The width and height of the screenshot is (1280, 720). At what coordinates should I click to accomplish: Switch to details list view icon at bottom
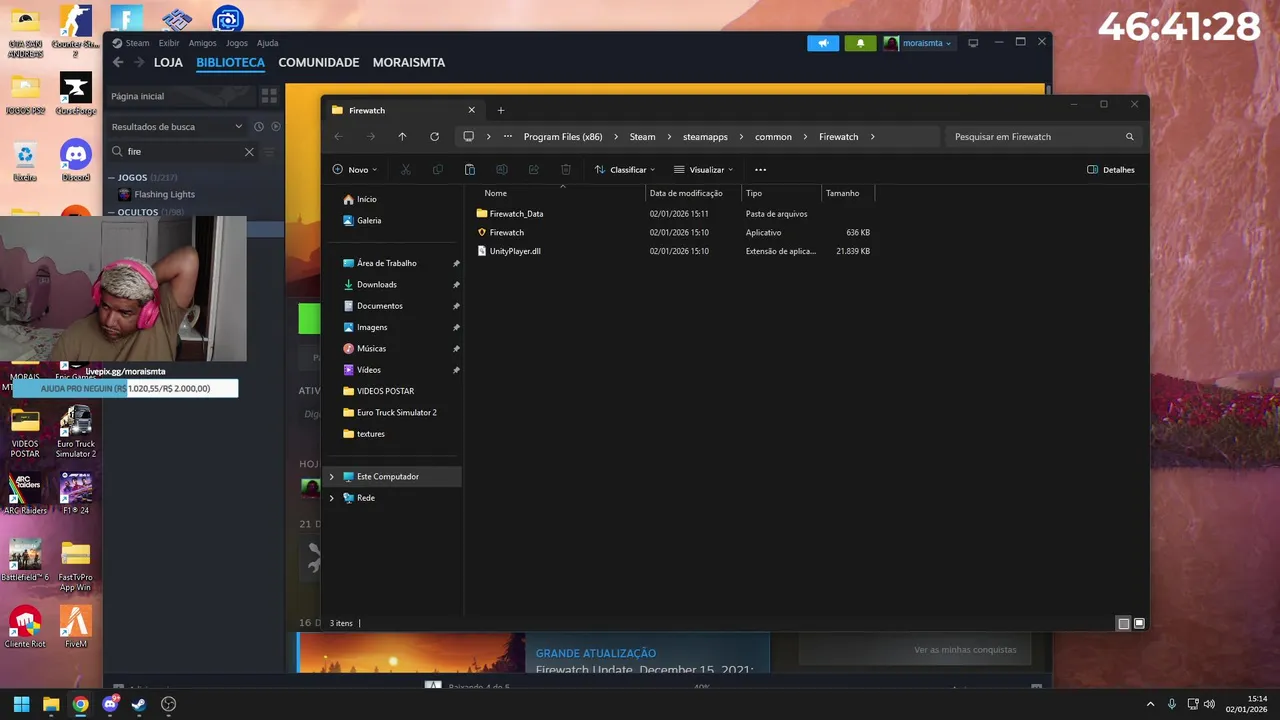click(1123, 623)
